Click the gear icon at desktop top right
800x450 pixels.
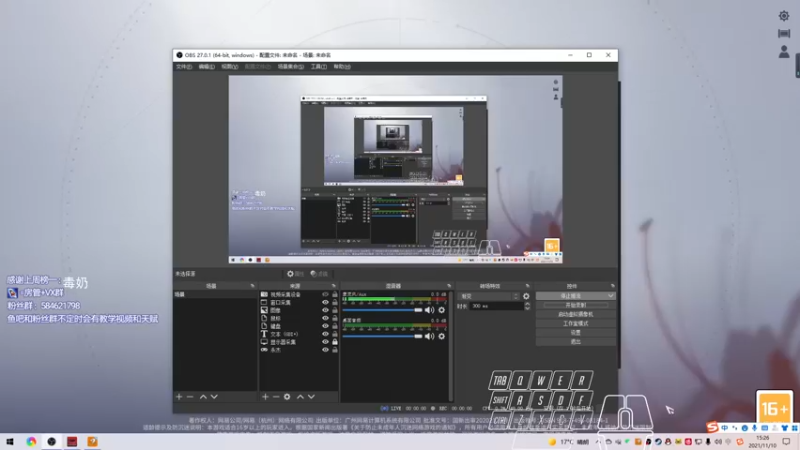pyautogui.click(x=784, y=16)
